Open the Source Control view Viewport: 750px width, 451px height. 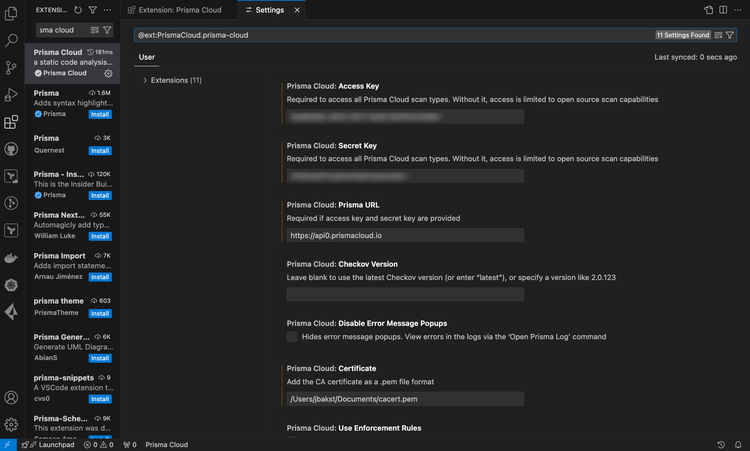(11, 67)
